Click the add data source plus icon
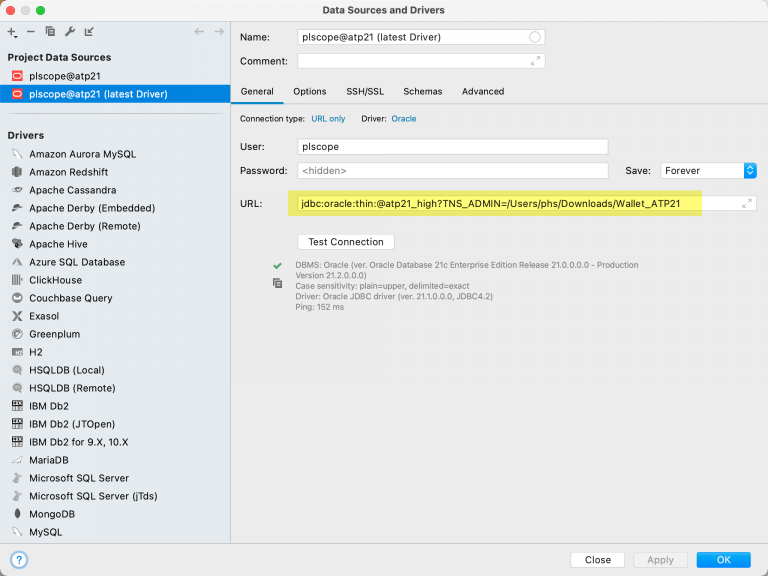Image resolution: width=768 pixels, height=576 pixels. coord(12,32)
